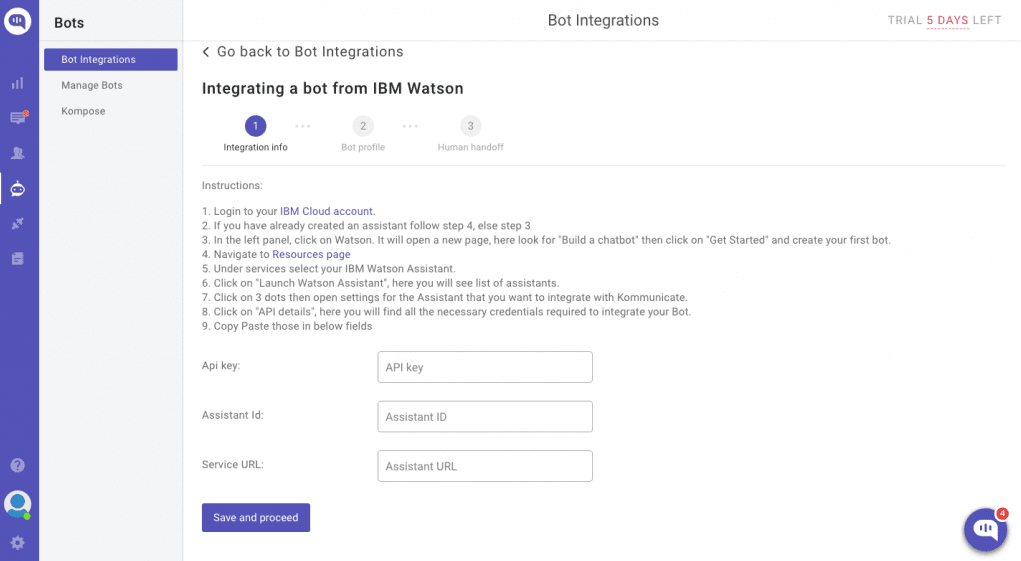Select Bot Integrations menu item

point(111,59)
